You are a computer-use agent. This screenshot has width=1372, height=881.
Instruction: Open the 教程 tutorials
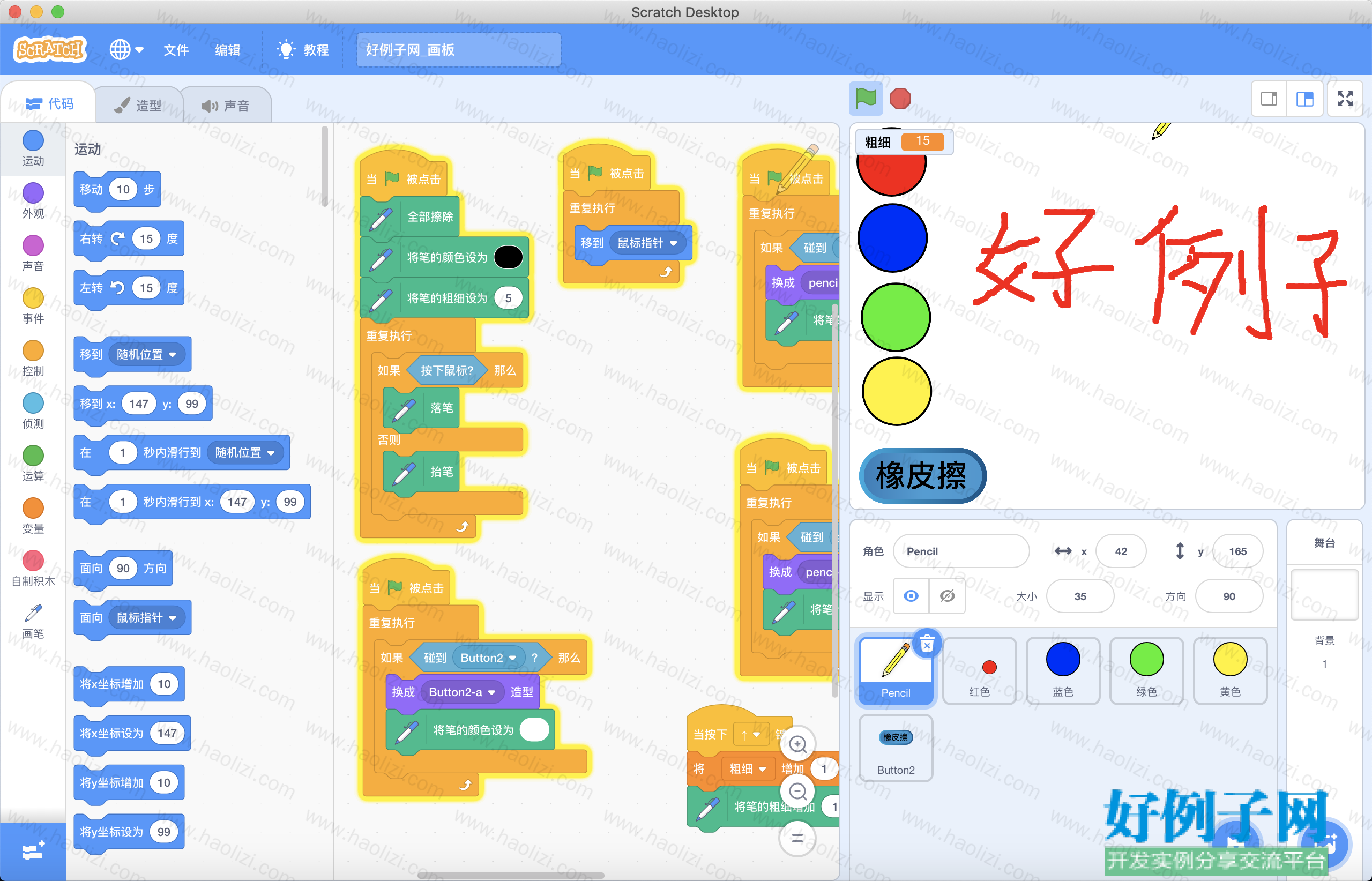tap(303, 50)
